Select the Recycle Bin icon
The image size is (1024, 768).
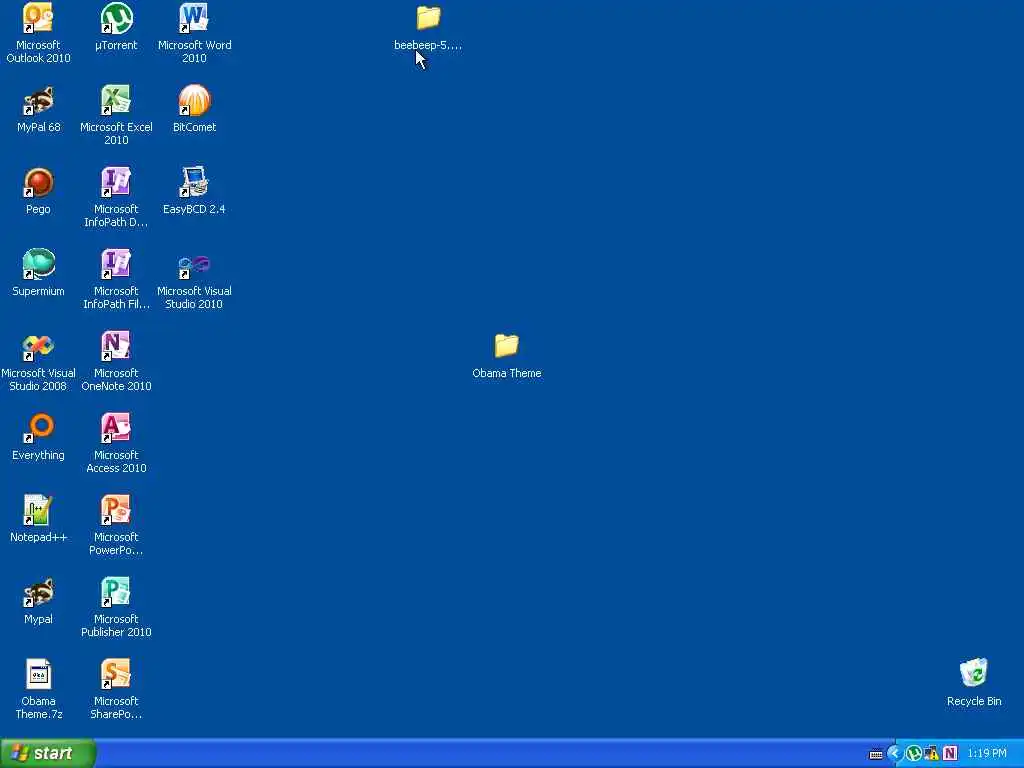974,683
